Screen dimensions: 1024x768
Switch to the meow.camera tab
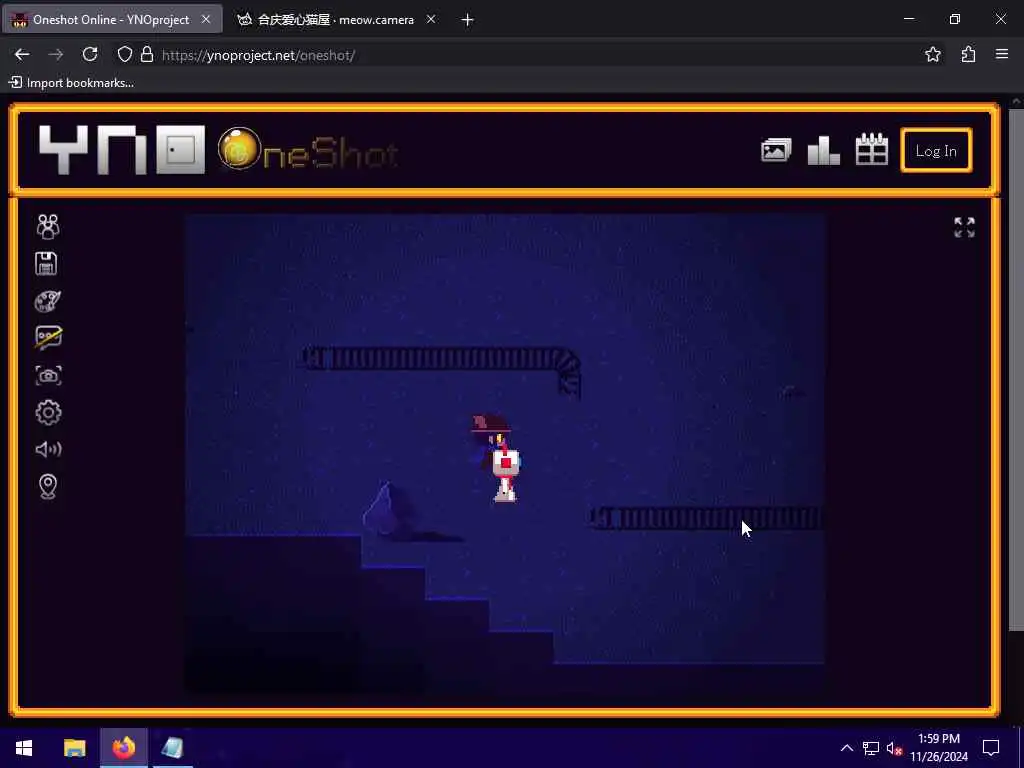336,20
